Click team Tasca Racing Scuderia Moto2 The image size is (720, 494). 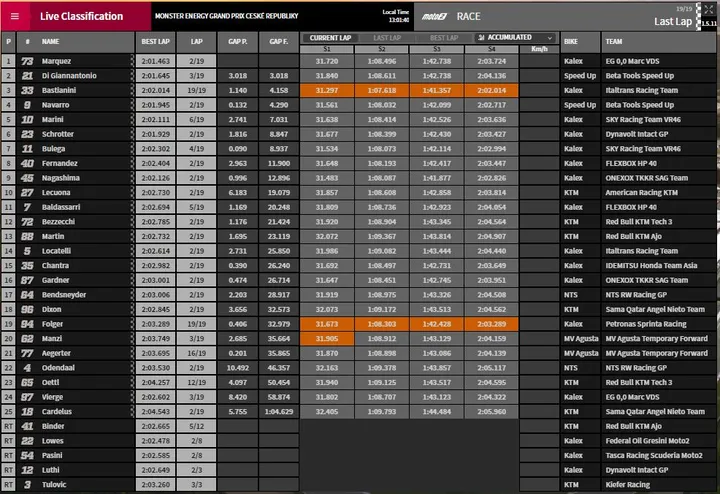(x=654, y=455)
